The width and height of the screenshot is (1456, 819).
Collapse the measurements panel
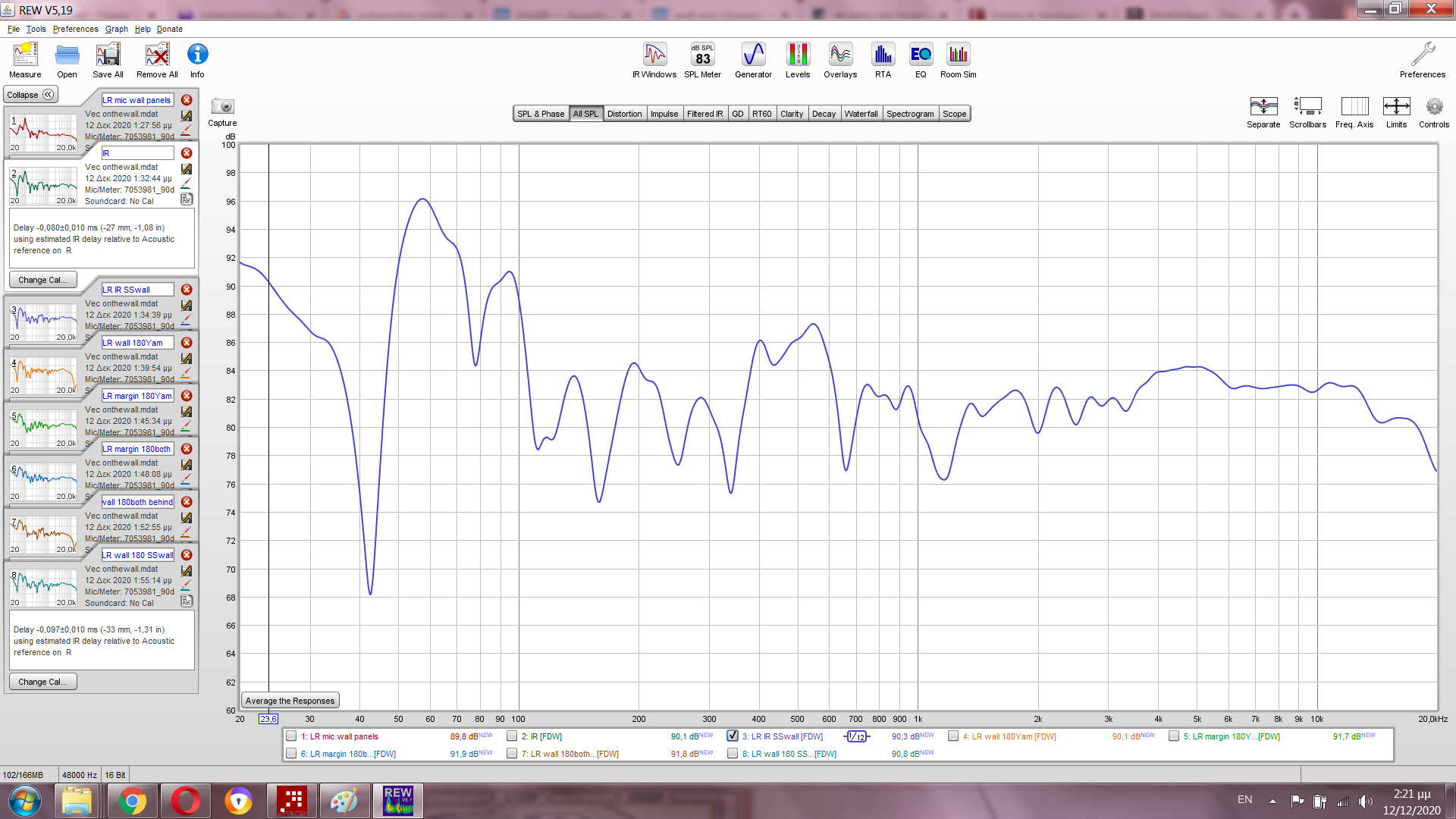[30, 95]
